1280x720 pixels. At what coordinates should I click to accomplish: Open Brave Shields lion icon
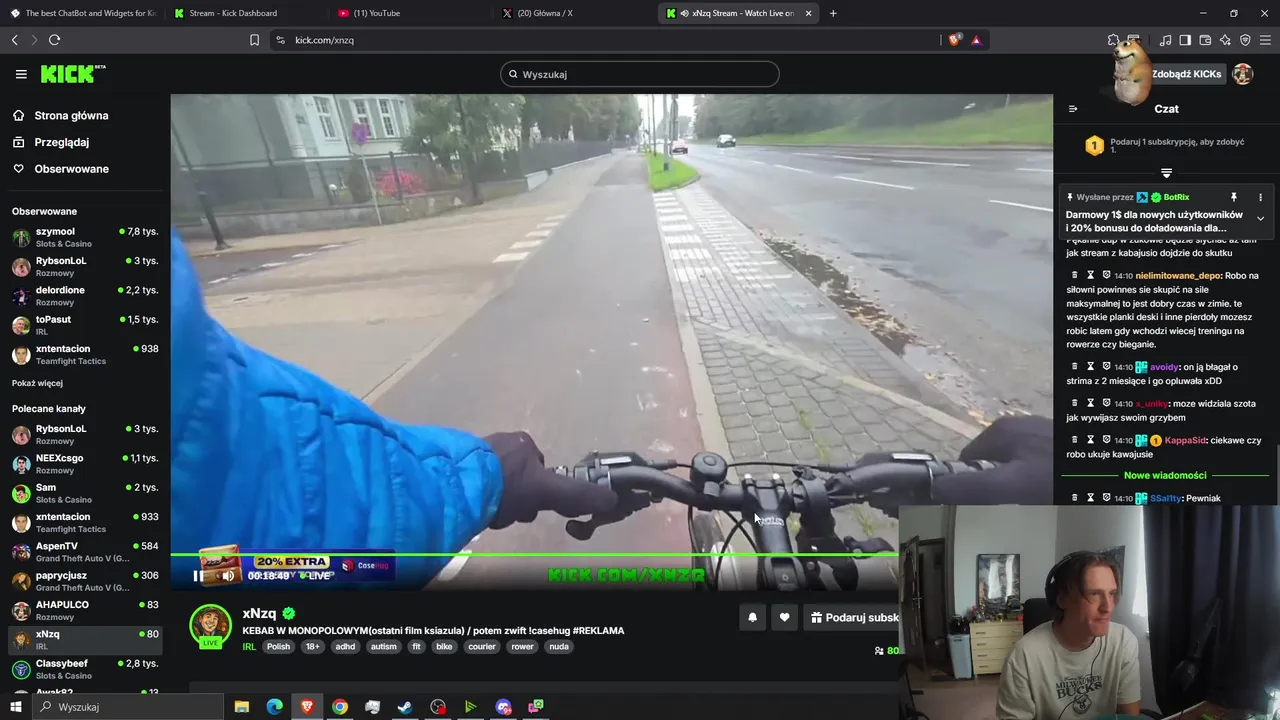pyautogui.click(x=954, y=40)
